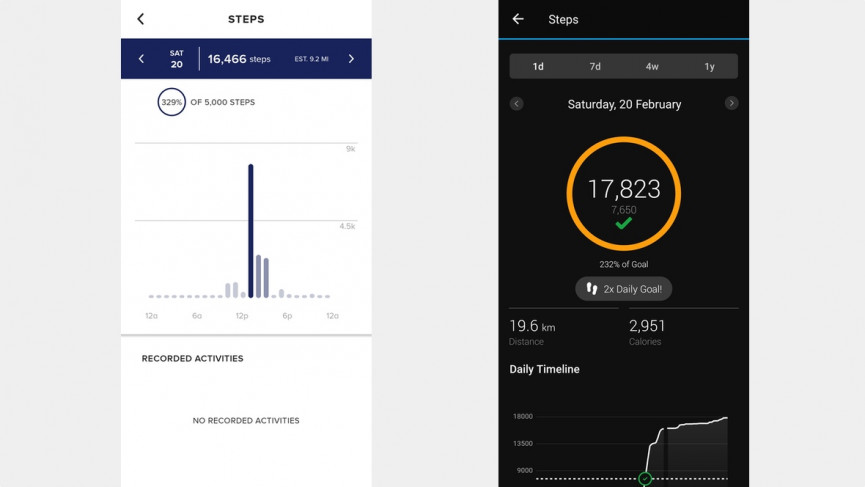865x487 pixels.
Task: Go to next day in blue date bar
Action: coord(351,59)
